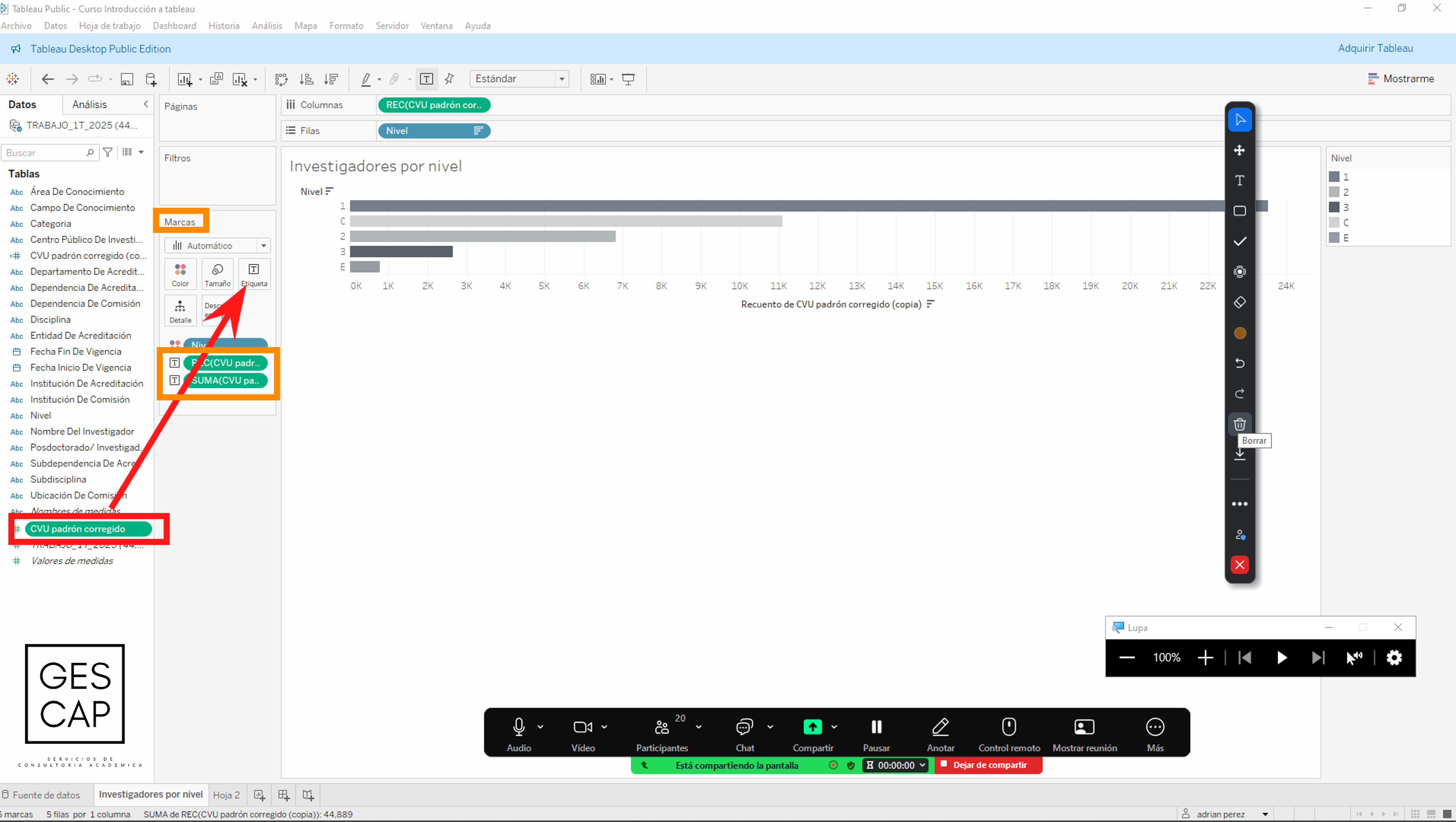Click the presentation mode icon
The height and width of the screenshot is (822, 1456).
(x=628, y=79)
